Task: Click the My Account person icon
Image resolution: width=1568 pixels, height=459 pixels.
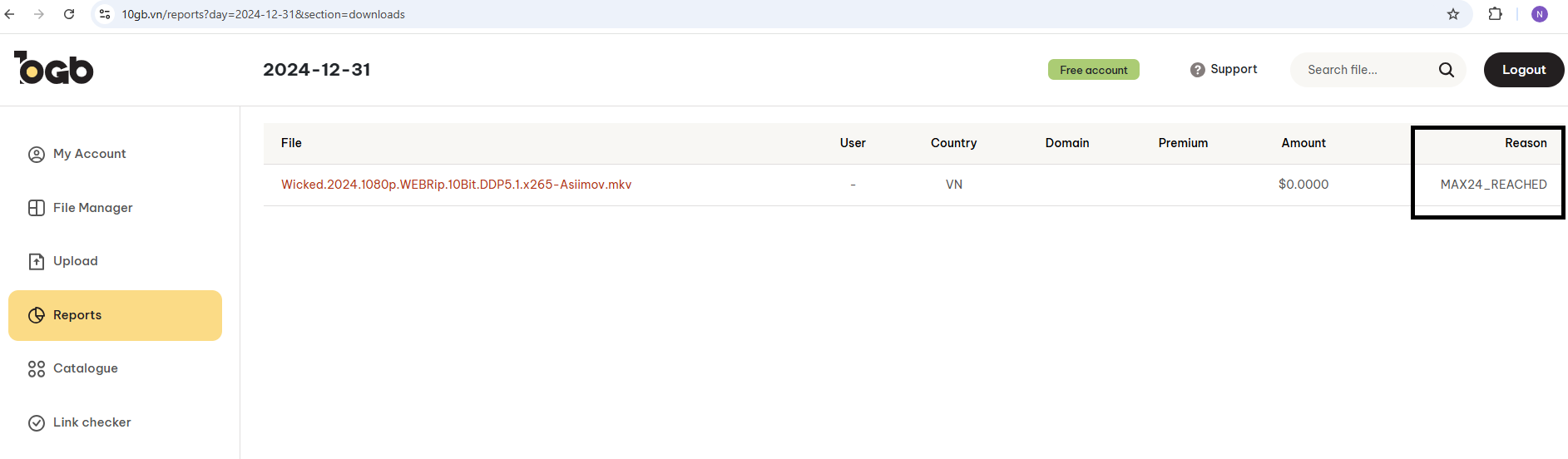Action: (37, 155)
